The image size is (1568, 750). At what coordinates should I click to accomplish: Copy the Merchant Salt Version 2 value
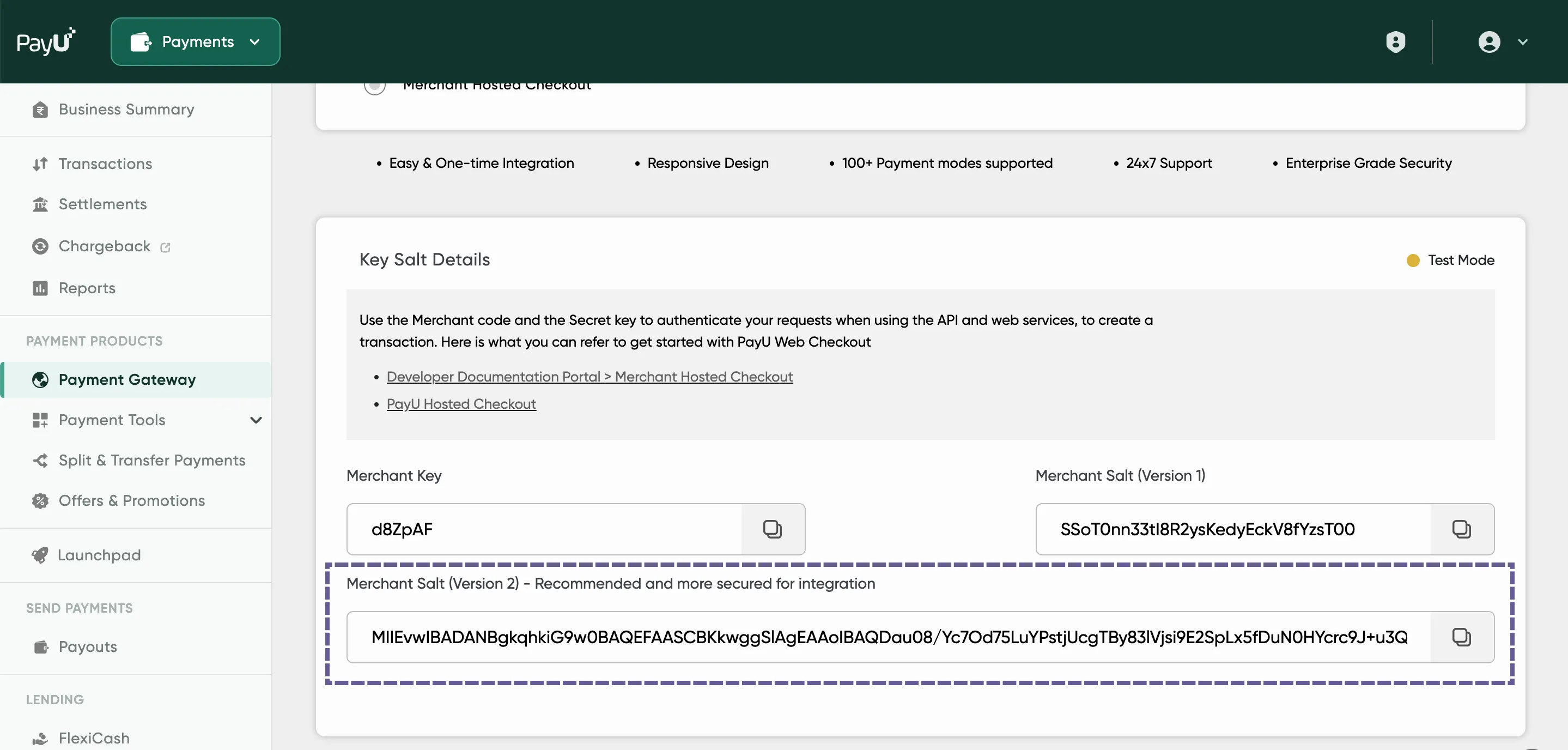pyautogui.click(x=1461, y=637)
